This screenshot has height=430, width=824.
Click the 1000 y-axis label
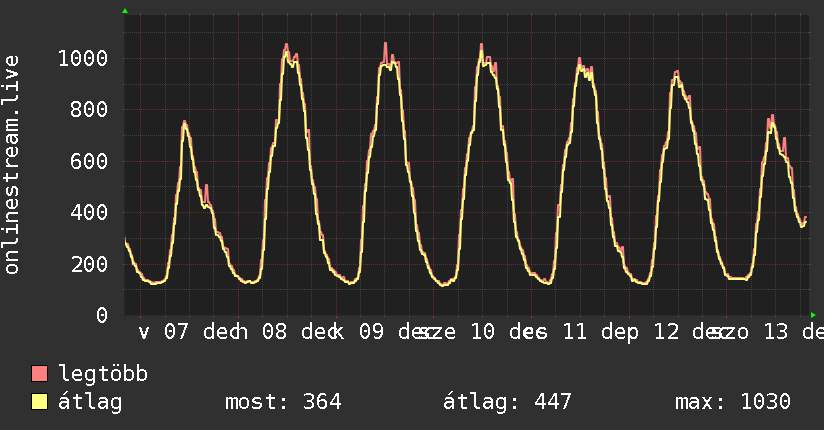coord(83,58)
